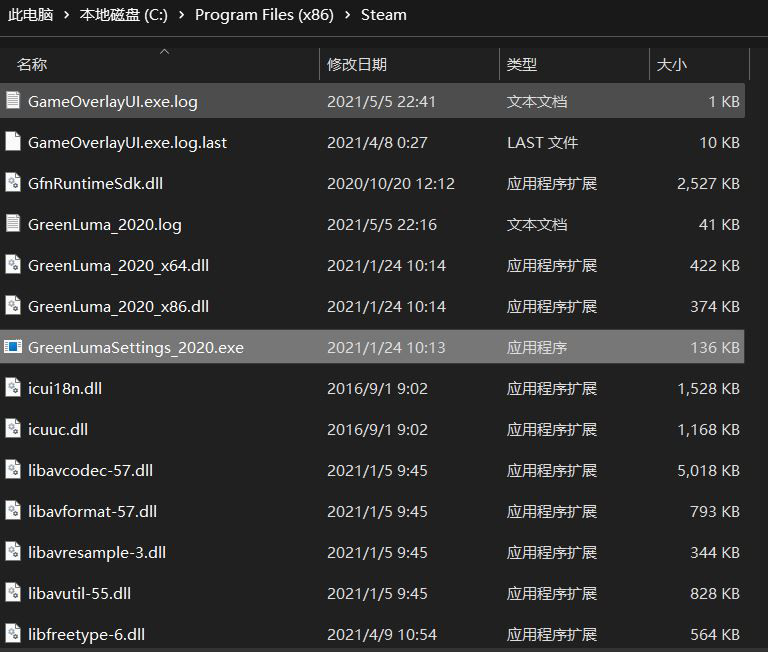Click the GfnRuntimeSdk.dll file icon
This screenshot has height=652, width=768.
point(13,183)
